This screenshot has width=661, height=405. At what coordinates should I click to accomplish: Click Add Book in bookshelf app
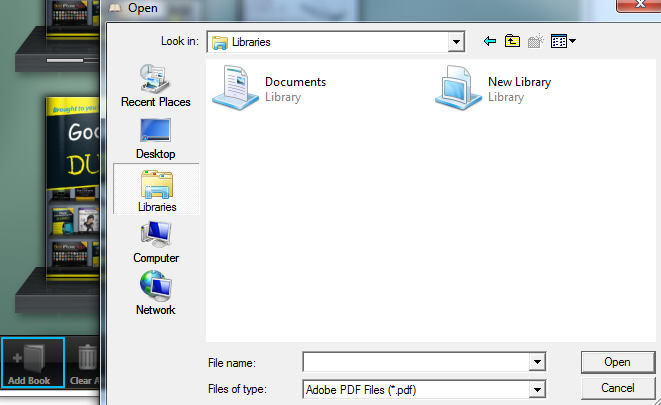32,362
